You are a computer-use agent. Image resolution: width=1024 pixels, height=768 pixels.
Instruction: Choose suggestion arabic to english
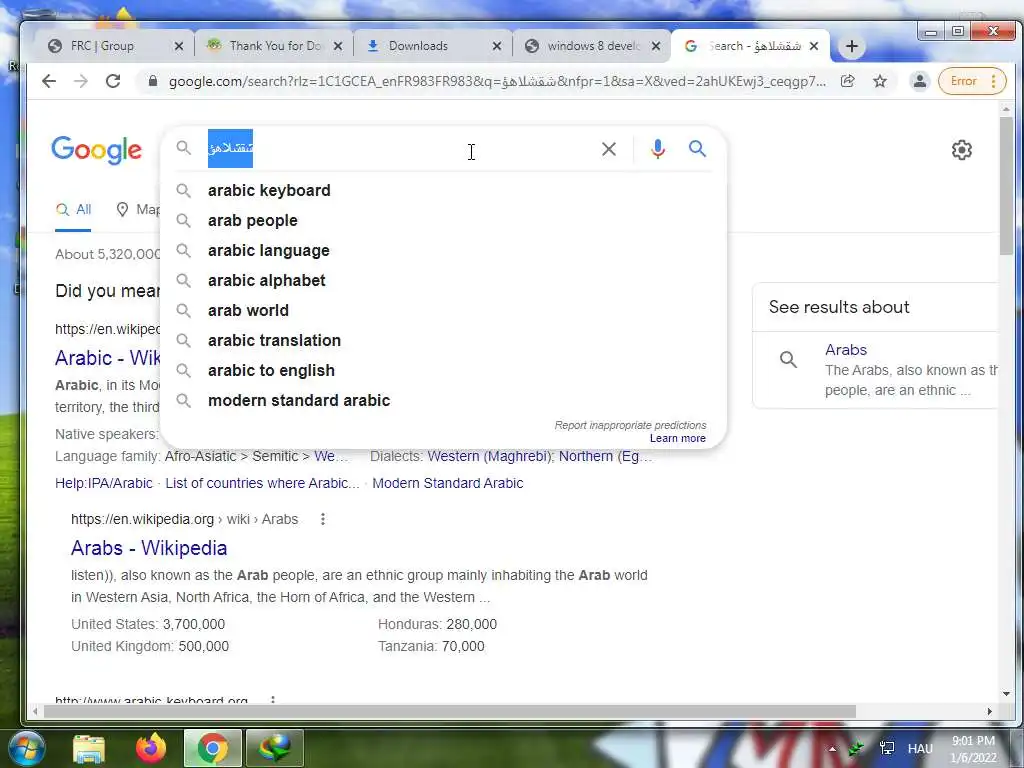(x=443, y=370)
